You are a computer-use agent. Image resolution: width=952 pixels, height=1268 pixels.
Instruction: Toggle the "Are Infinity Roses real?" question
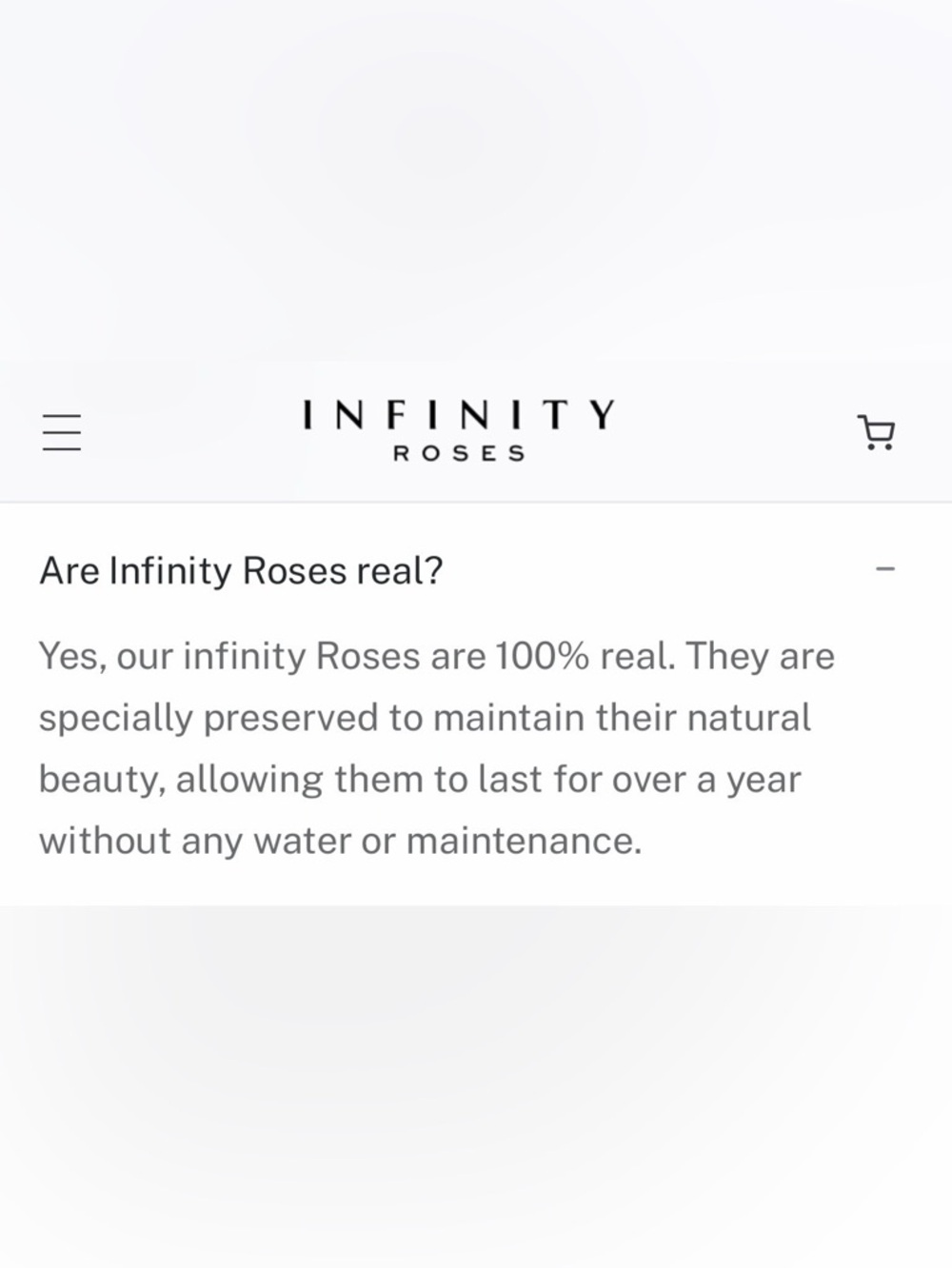pyautogui.click(x=466, y=570)
